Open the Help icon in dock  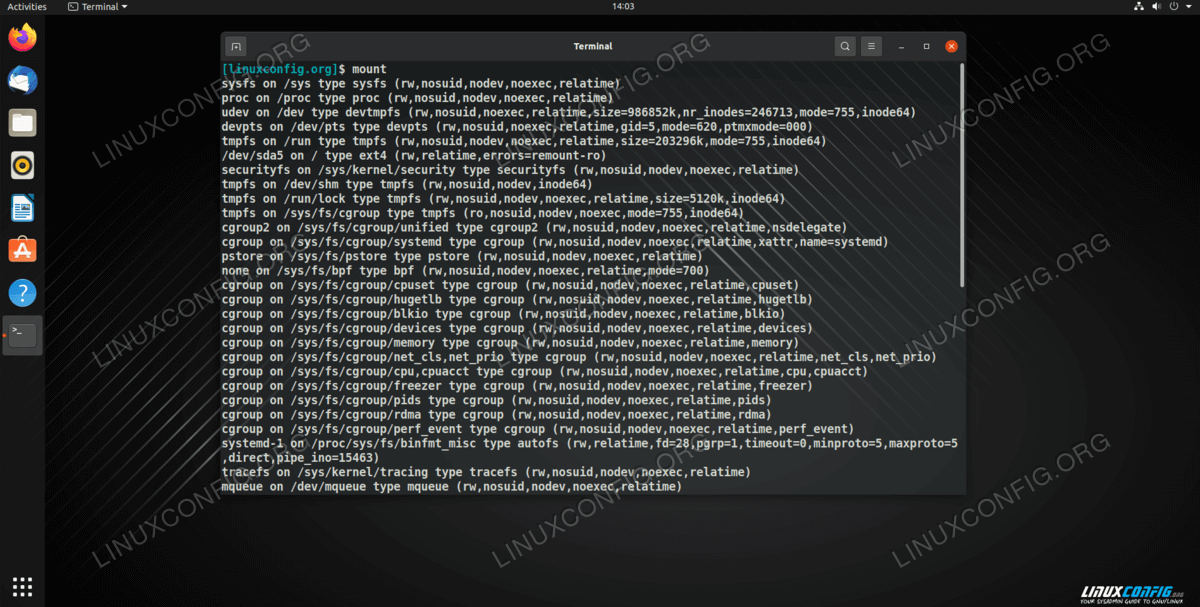pos(22,293)
